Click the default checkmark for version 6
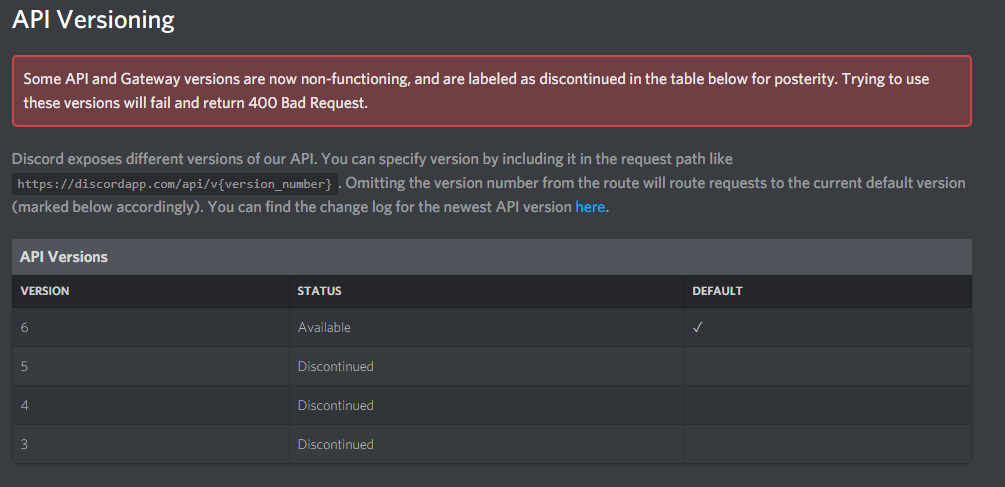Screen dimensions: 1005x487 [697, 327]
